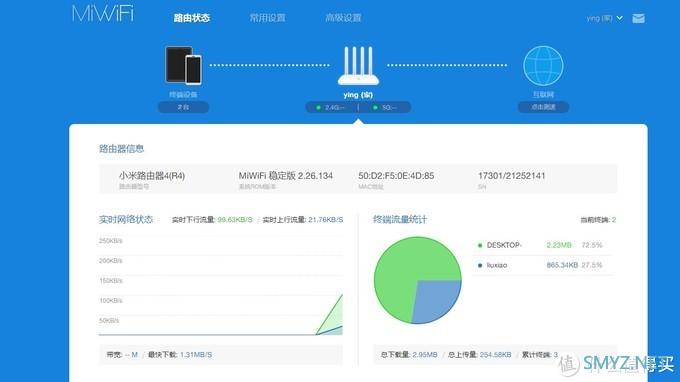Image resolution: width=680 pixels, height=382 pixels.
Task: Click the ying router name label
Action: (x=358, y=95)
